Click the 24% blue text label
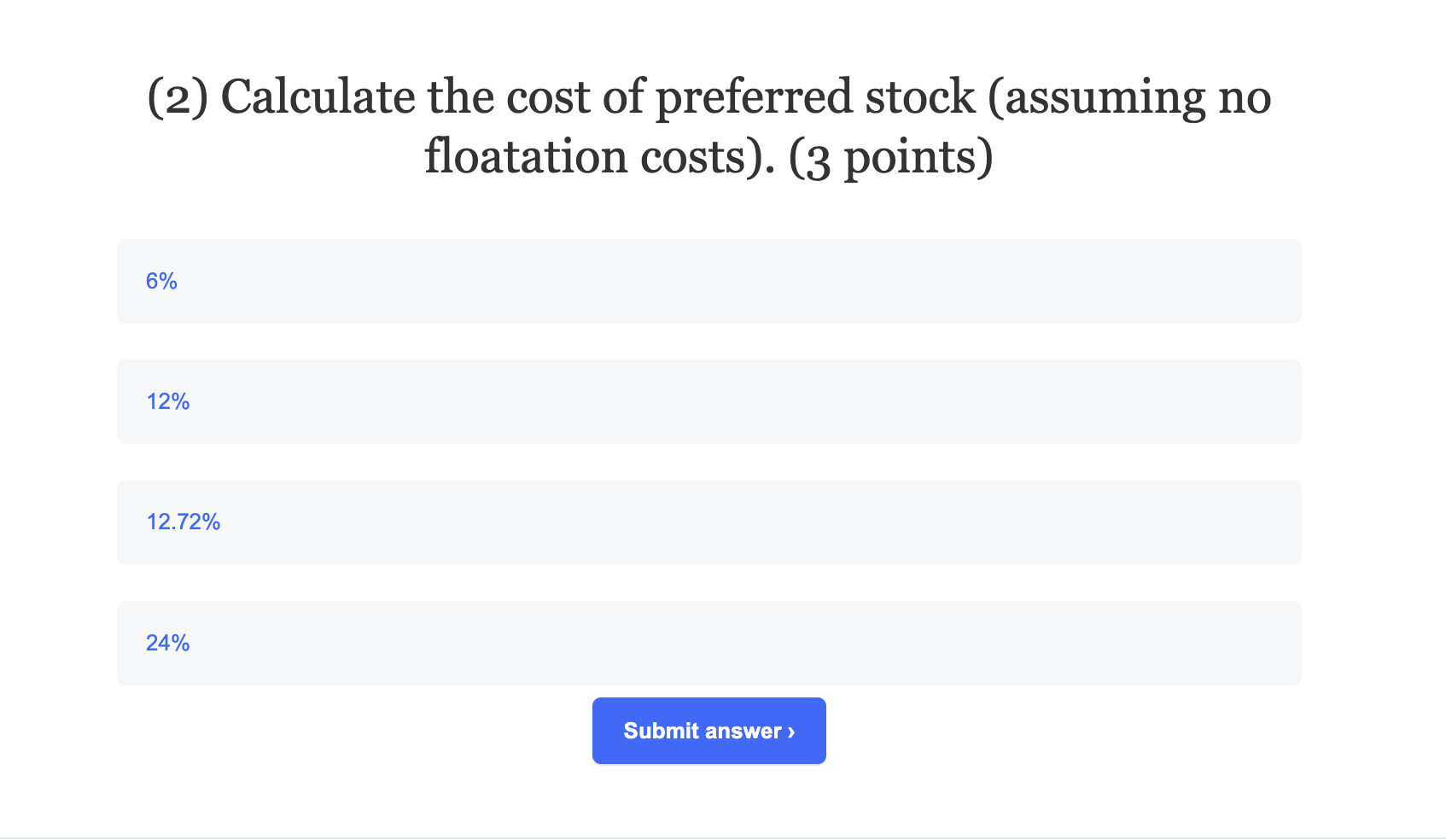This screenshot has width=1446, height=840. click(166, 643)
